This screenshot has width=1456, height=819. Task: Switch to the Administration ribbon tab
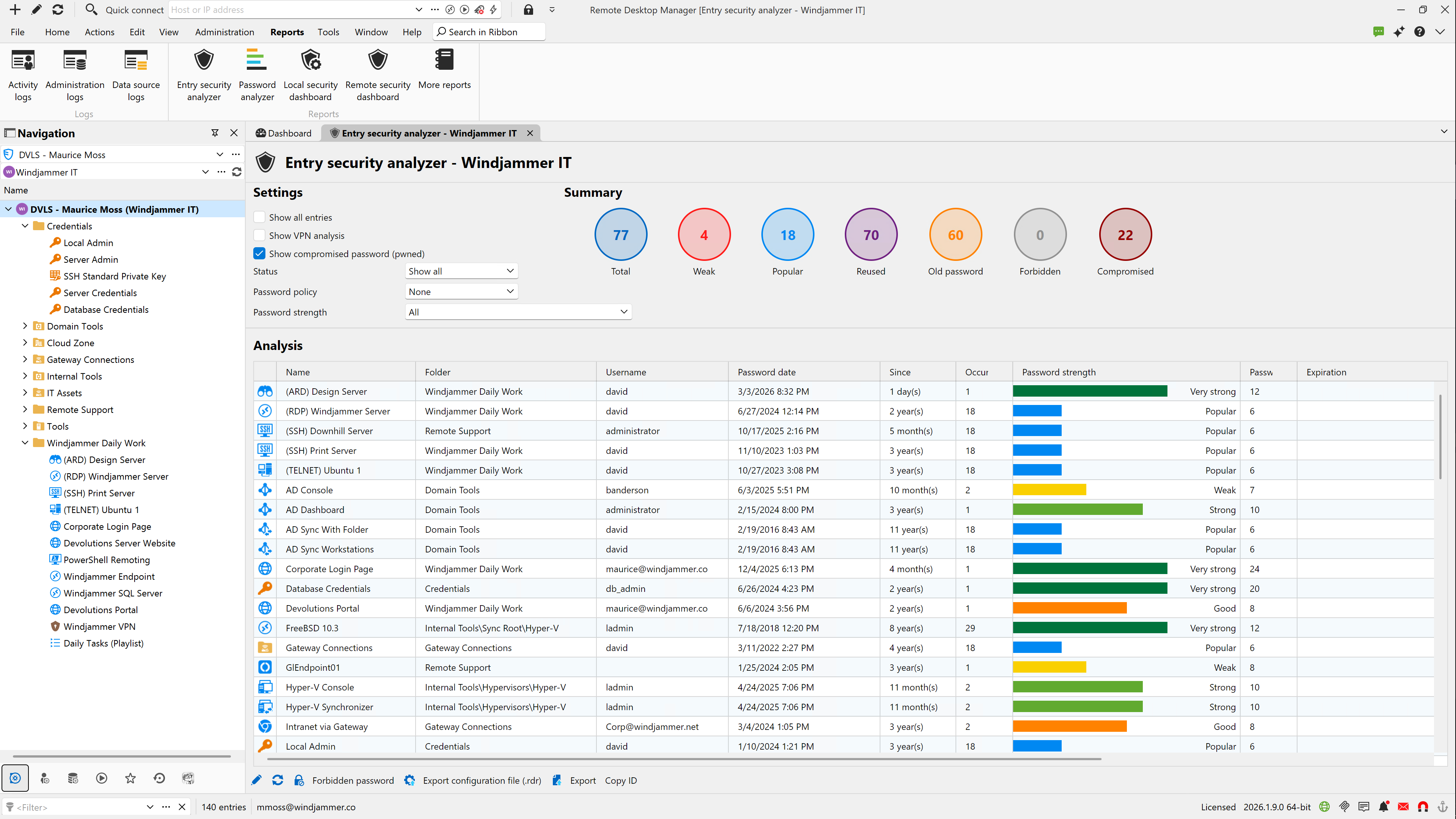pos(224,32)
